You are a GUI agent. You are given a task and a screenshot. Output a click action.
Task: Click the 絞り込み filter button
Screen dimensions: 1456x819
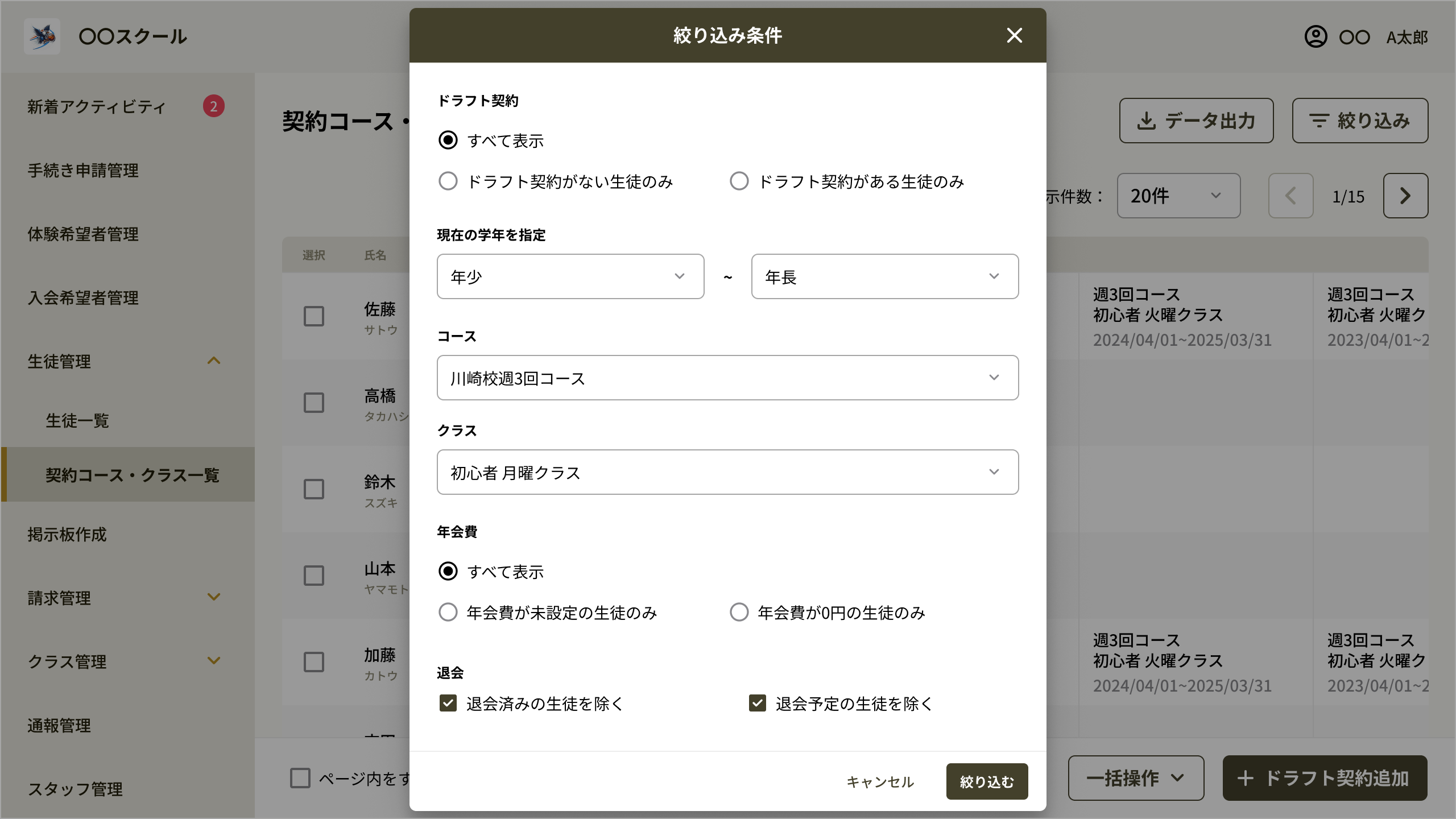click(x=1360, y=121)
